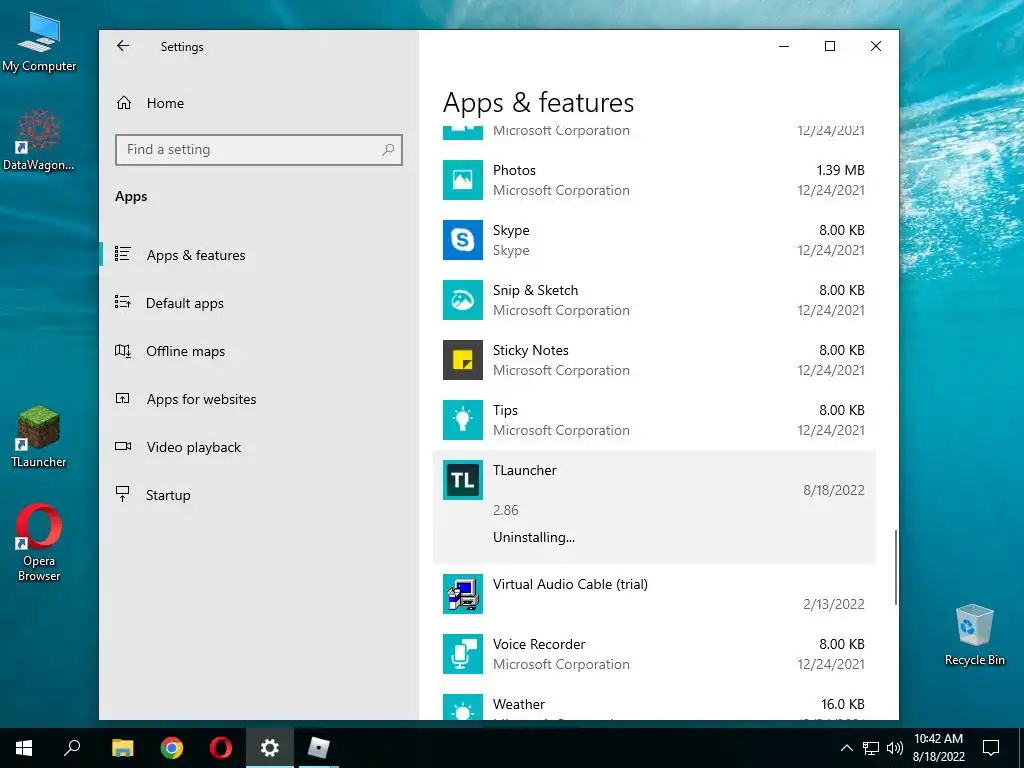Open Default apps section
This screenshot has height=768, width=1024.
185,303
